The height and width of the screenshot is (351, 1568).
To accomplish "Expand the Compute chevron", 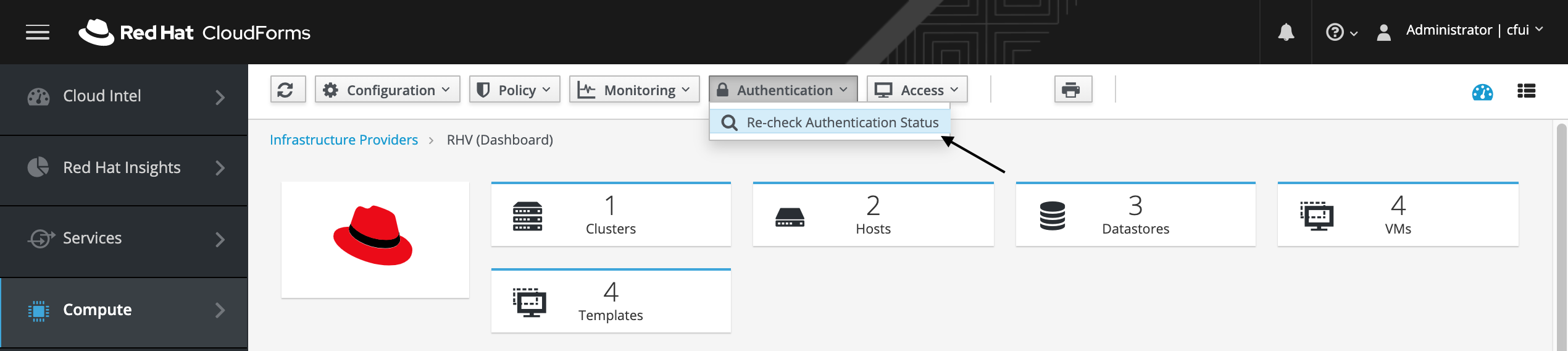I will tap(220, 310).
